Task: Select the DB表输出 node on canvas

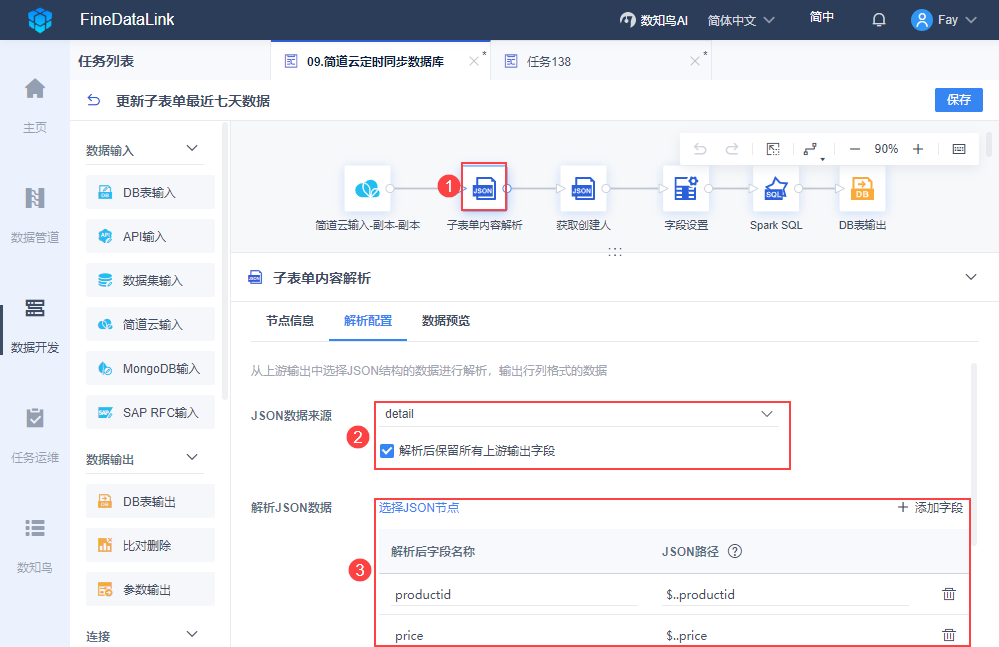Action: pyautogui.click(x=862, y=188)
